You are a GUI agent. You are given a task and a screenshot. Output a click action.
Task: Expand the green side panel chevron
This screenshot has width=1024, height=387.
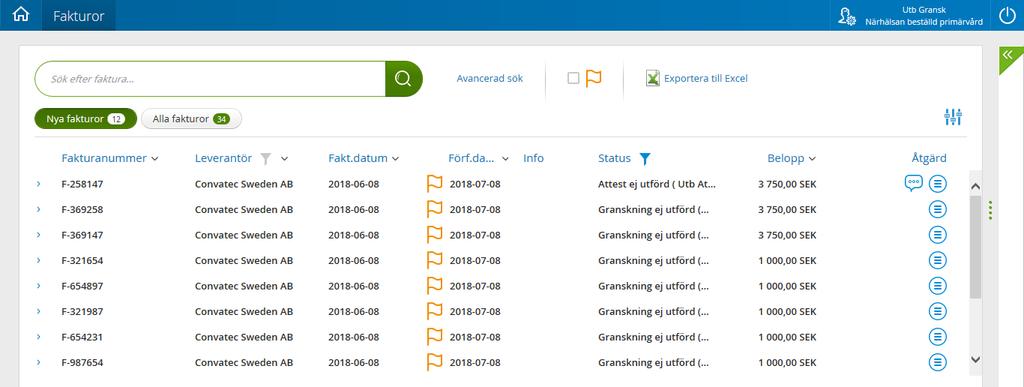pos(1008,55)
